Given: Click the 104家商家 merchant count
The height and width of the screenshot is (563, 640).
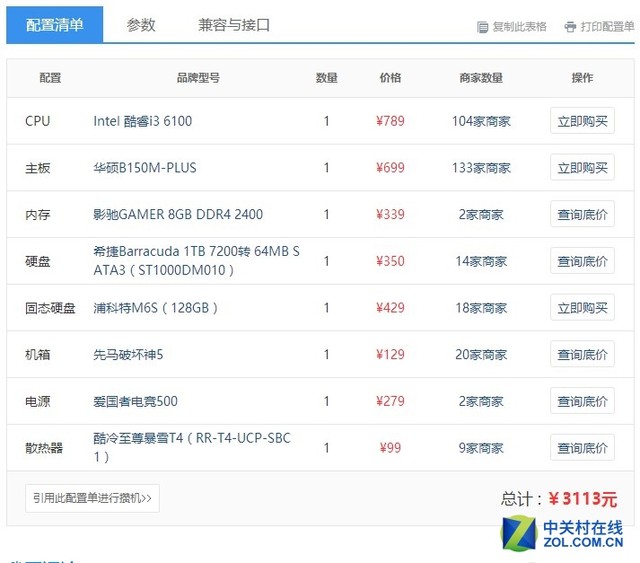Looking at the screenshot, I should pyautogui.click(x=481, y=121).
